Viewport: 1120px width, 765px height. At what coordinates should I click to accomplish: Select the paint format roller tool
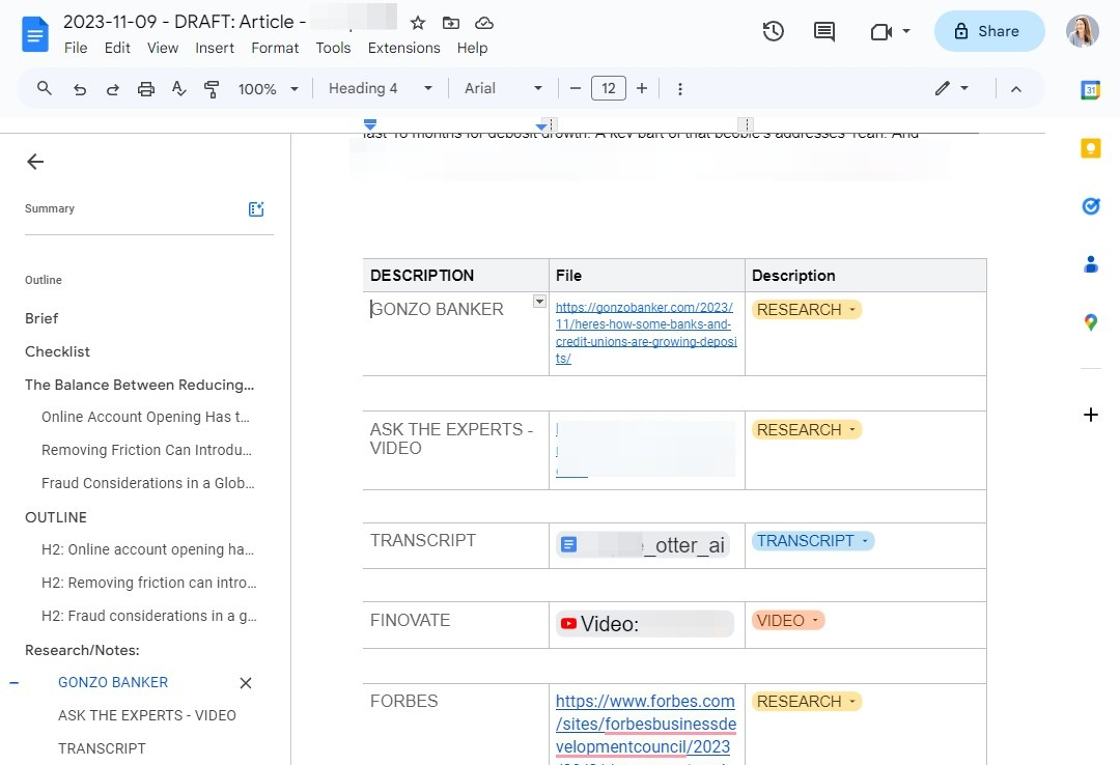pyautogui.click(x=212, y=89)
